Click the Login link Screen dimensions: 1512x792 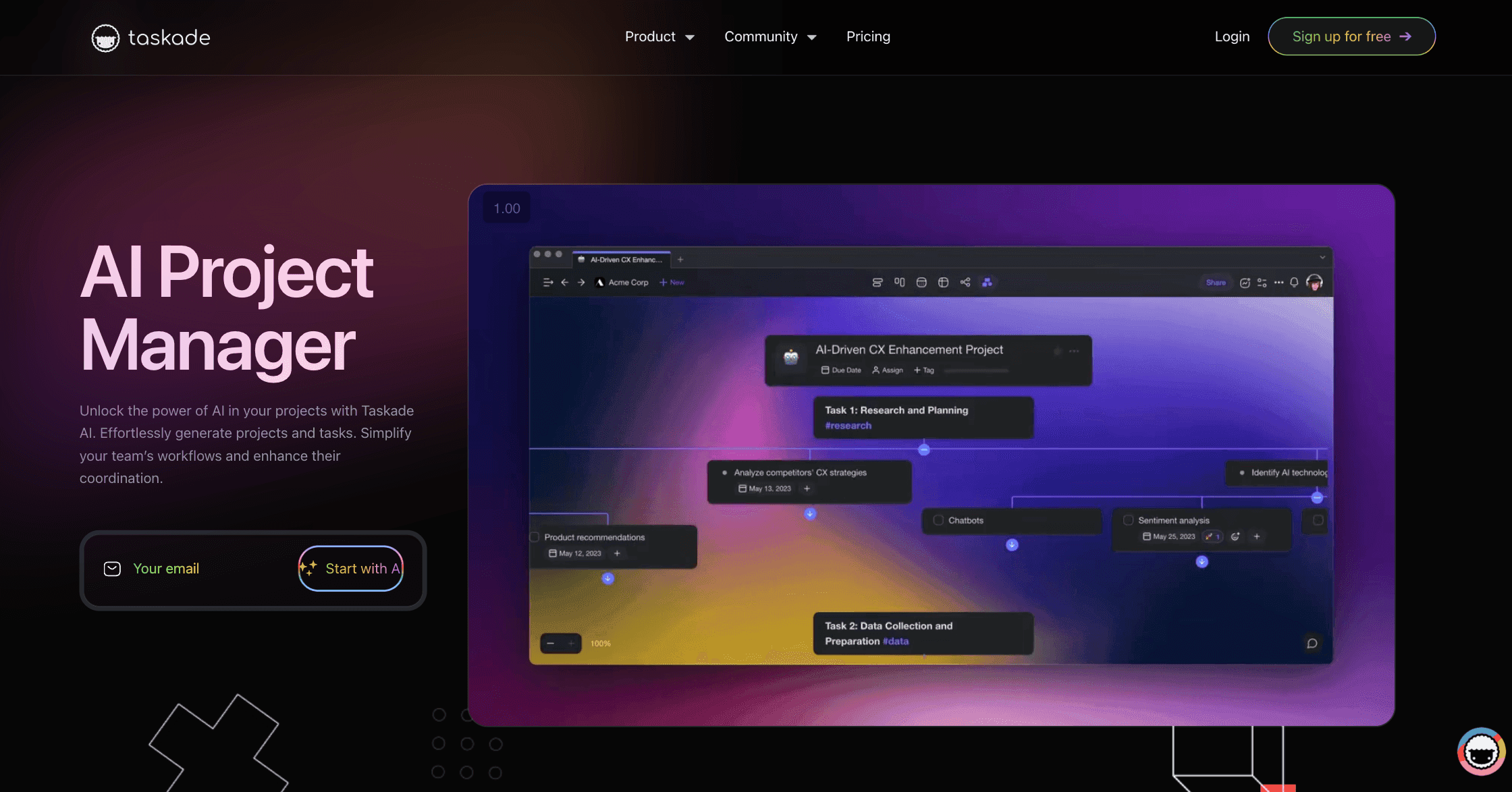click(x=1232, y=37)
